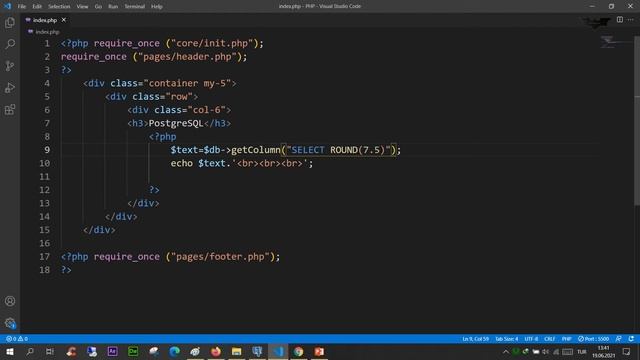The width and height of the screenshot is (640, 360).
Task: Click Ln 9, Col 59 cursor position
Action: click(x=476, y=339)
